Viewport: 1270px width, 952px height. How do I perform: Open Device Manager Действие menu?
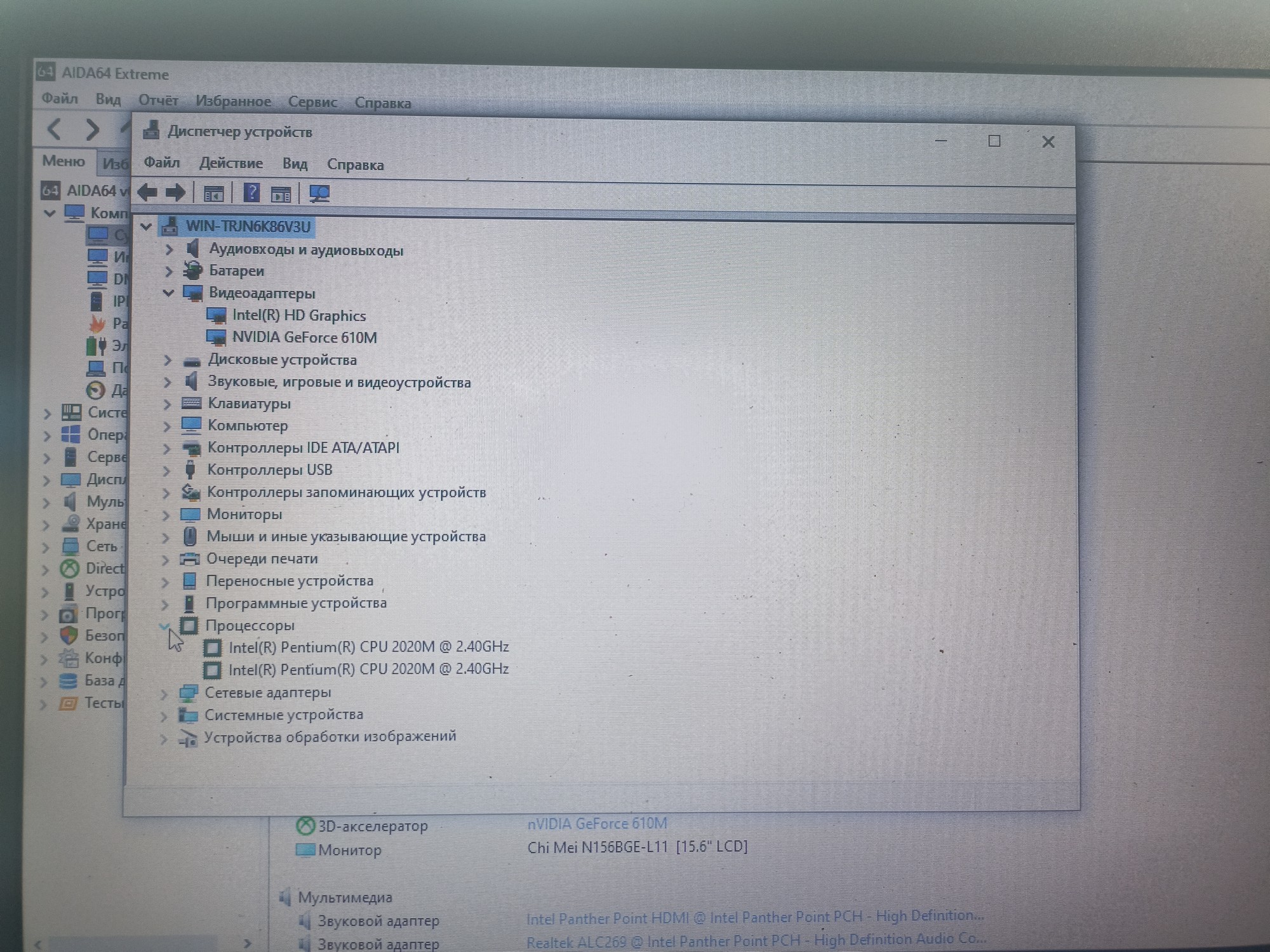[231, 163]
